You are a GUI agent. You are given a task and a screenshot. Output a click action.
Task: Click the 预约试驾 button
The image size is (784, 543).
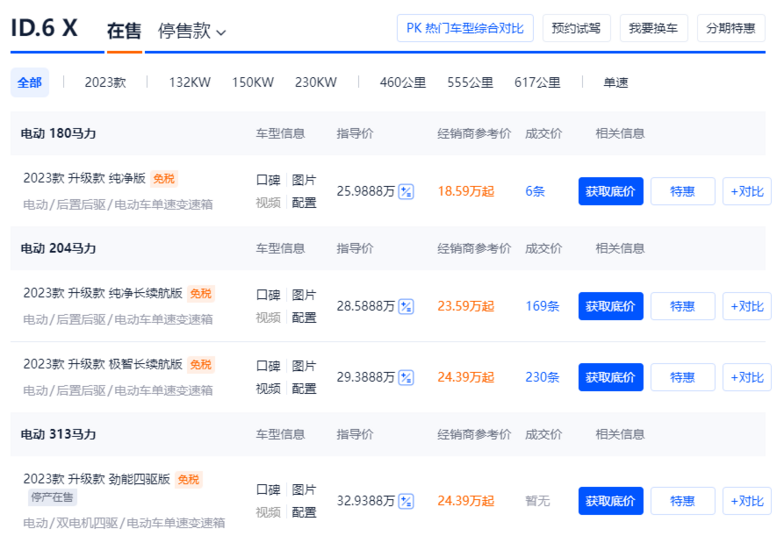pos(576,28)
